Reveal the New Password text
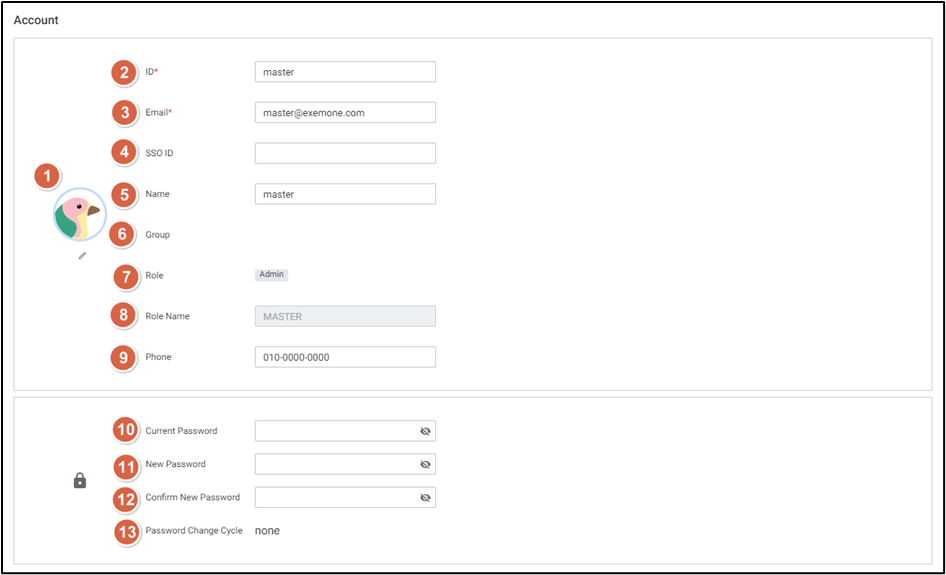The height and width of the screenshot is (575, 946). (x=425, y=465)
